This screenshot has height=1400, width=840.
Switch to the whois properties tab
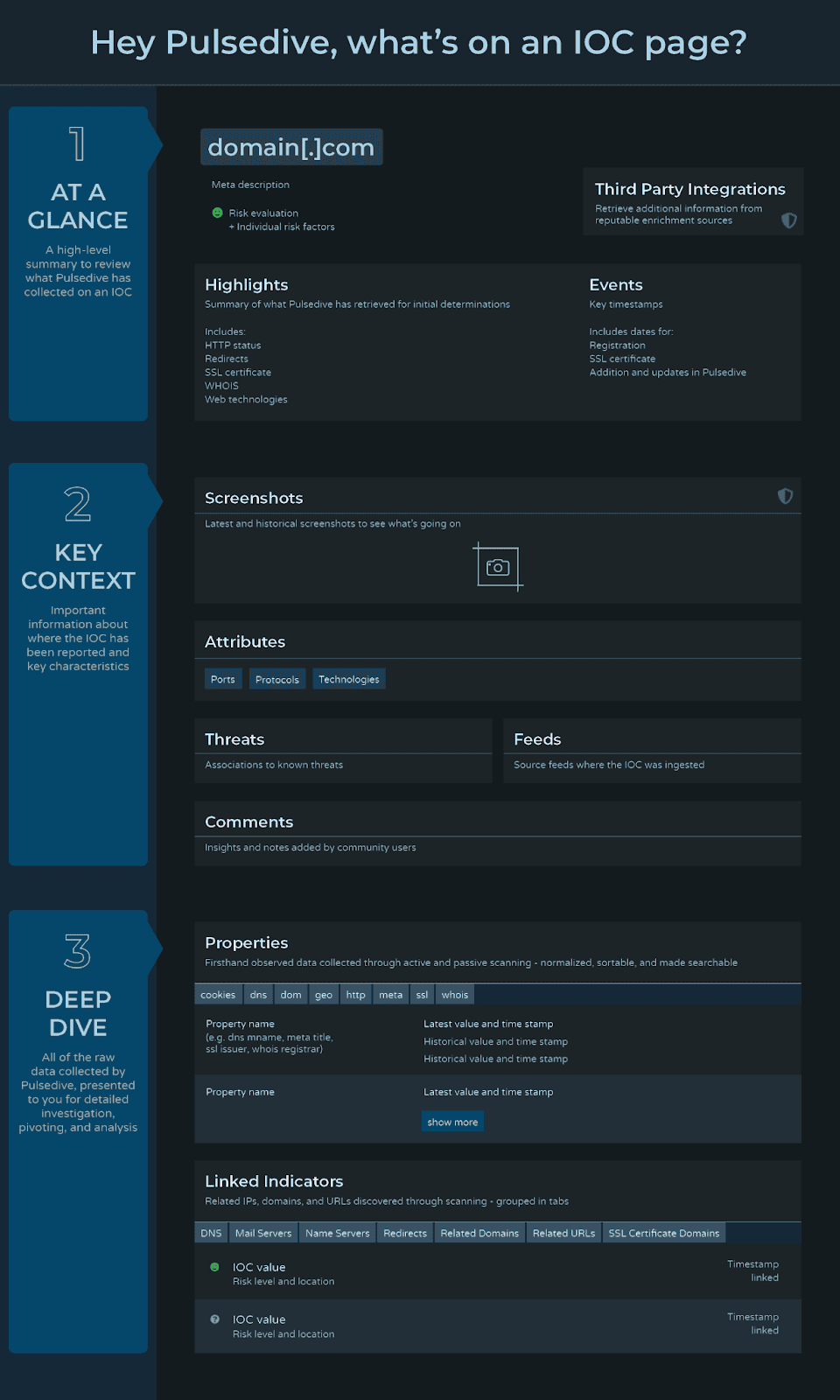pos(455,995)
